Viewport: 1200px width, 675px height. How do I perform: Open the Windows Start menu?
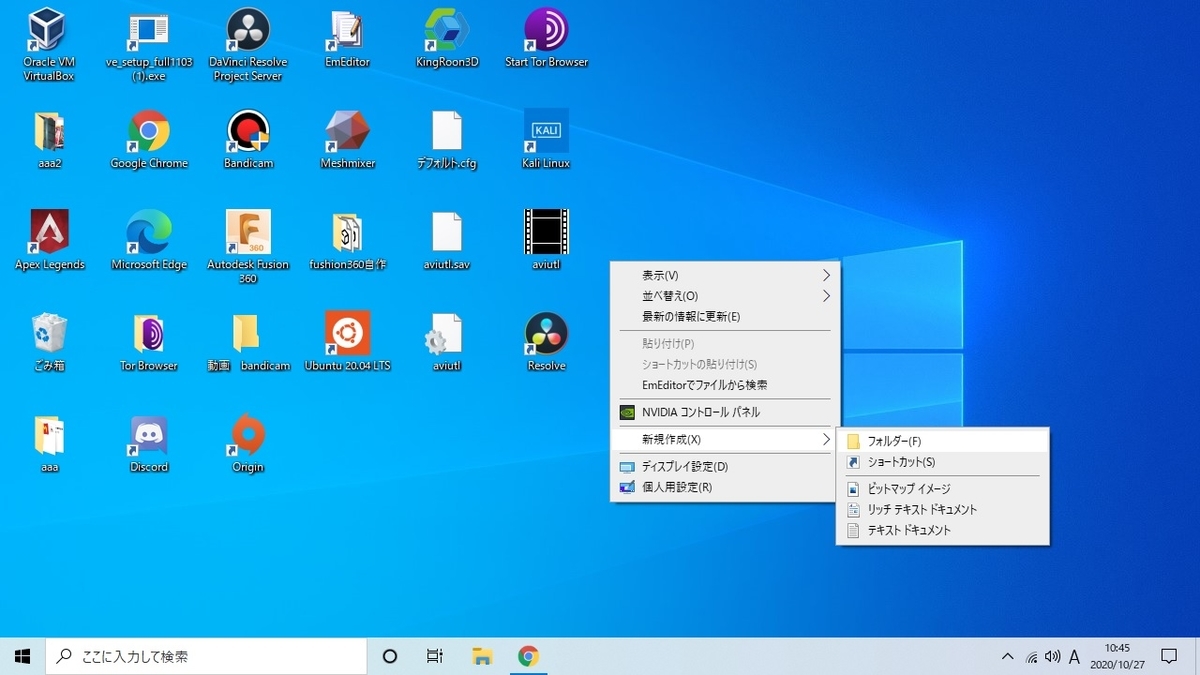[23, 656]
